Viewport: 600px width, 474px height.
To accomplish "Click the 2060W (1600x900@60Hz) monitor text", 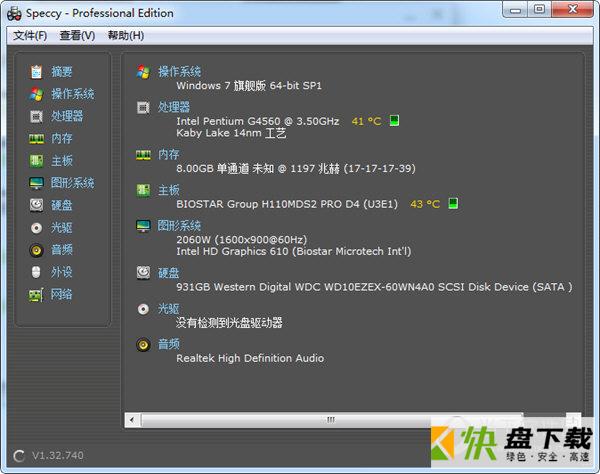I will coord(241,239).
